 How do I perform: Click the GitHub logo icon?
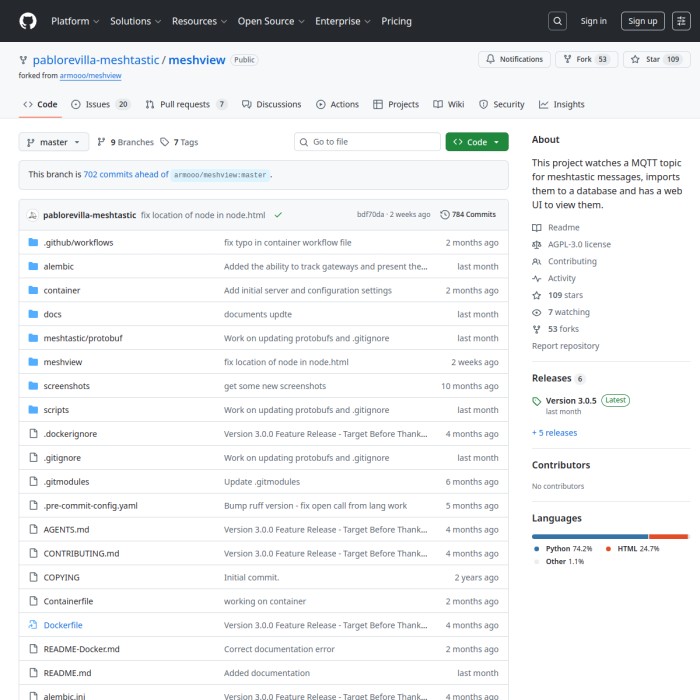pyautogui.click(x=27, y=20)
